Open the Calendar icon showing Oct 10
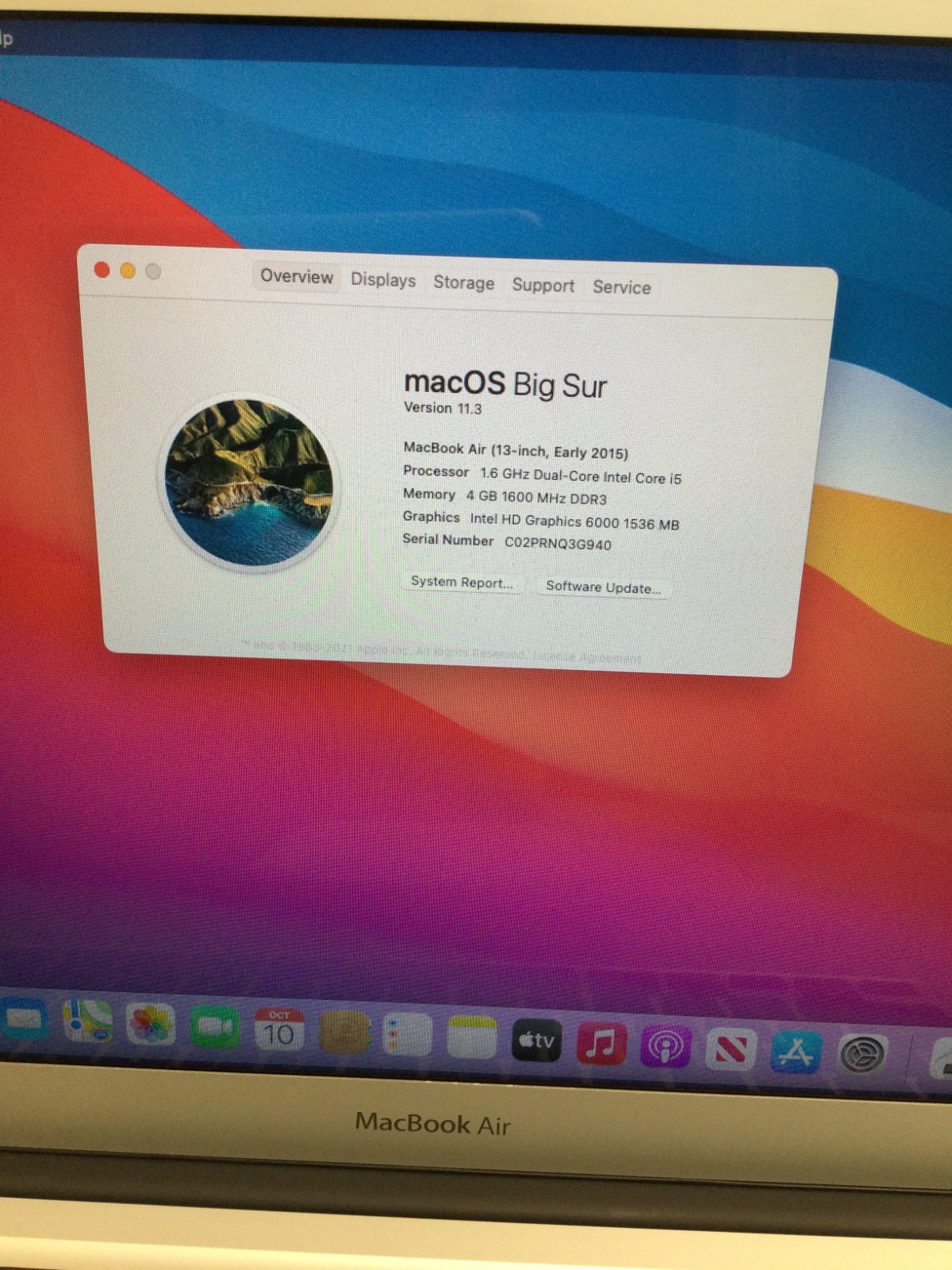 (279, 1029)
